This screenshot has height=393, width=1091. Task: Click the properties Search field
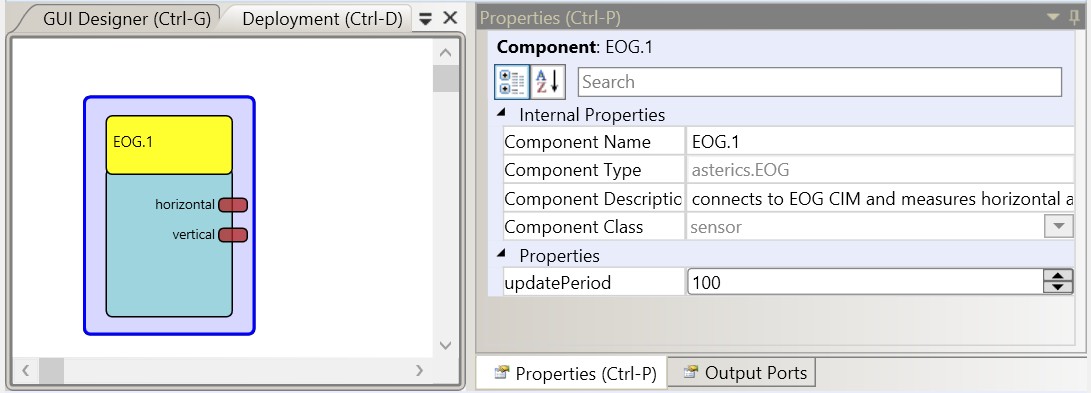(x=820, y=82)
